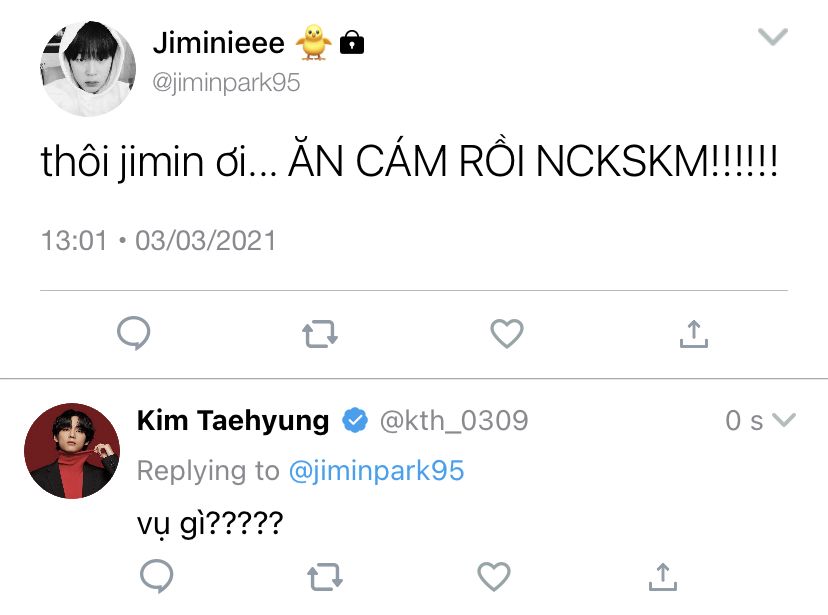This screenshot has height=615, width=828.
Task: Retweet Kim Taehyung's reply
Action: pyautogui.click(x=324, y=576)
